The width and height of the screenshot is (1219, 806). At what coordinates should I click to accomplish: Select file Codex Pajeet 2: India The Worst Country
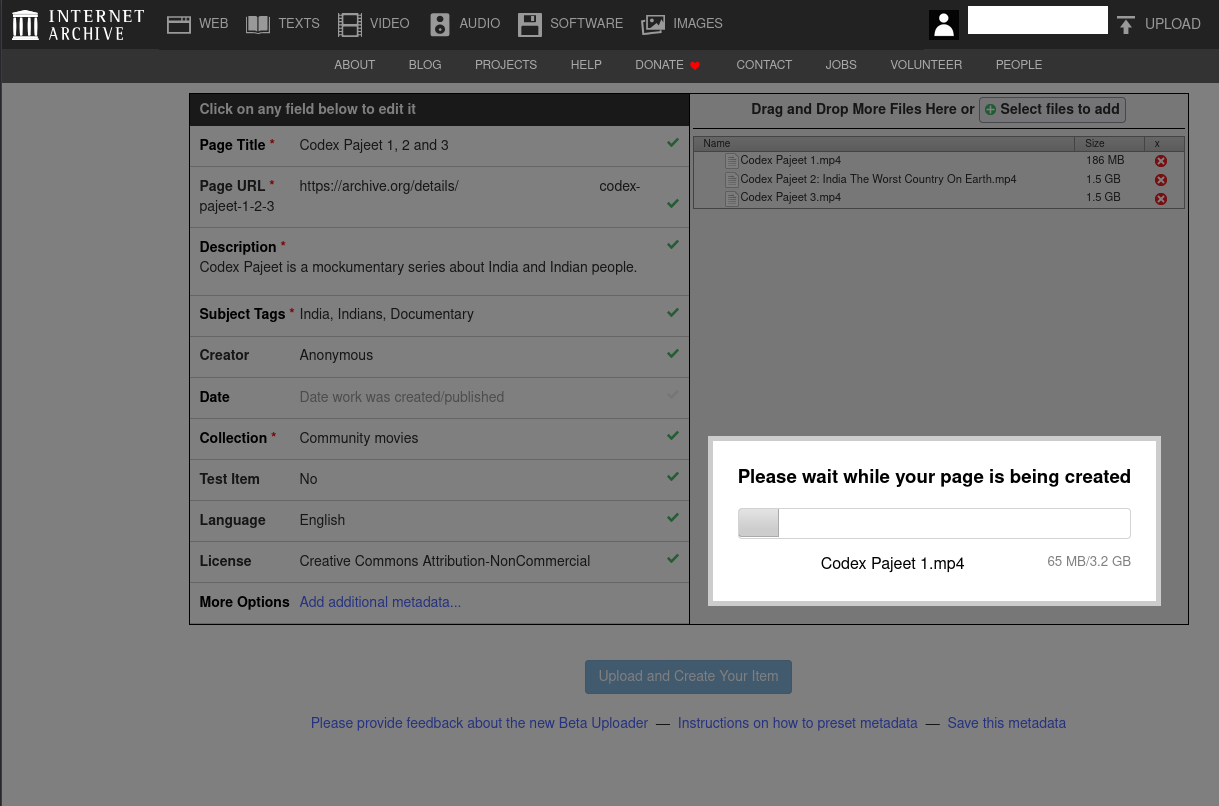pos(878,179)
